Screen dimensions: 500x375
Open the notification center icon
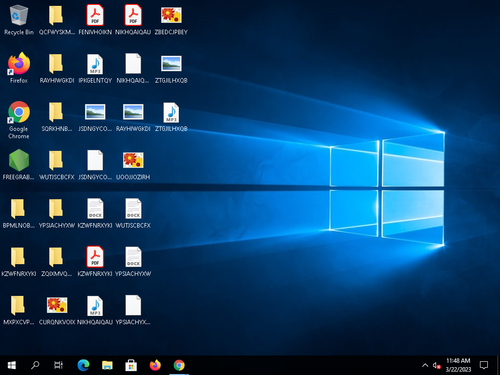[484, 365]
